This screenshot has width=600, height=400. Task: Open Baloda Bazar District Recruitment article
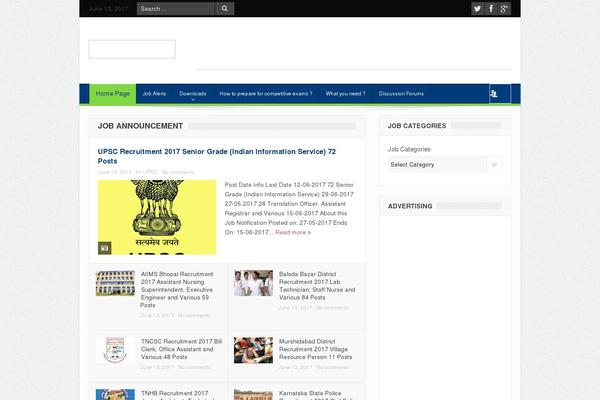coord(317,286)
